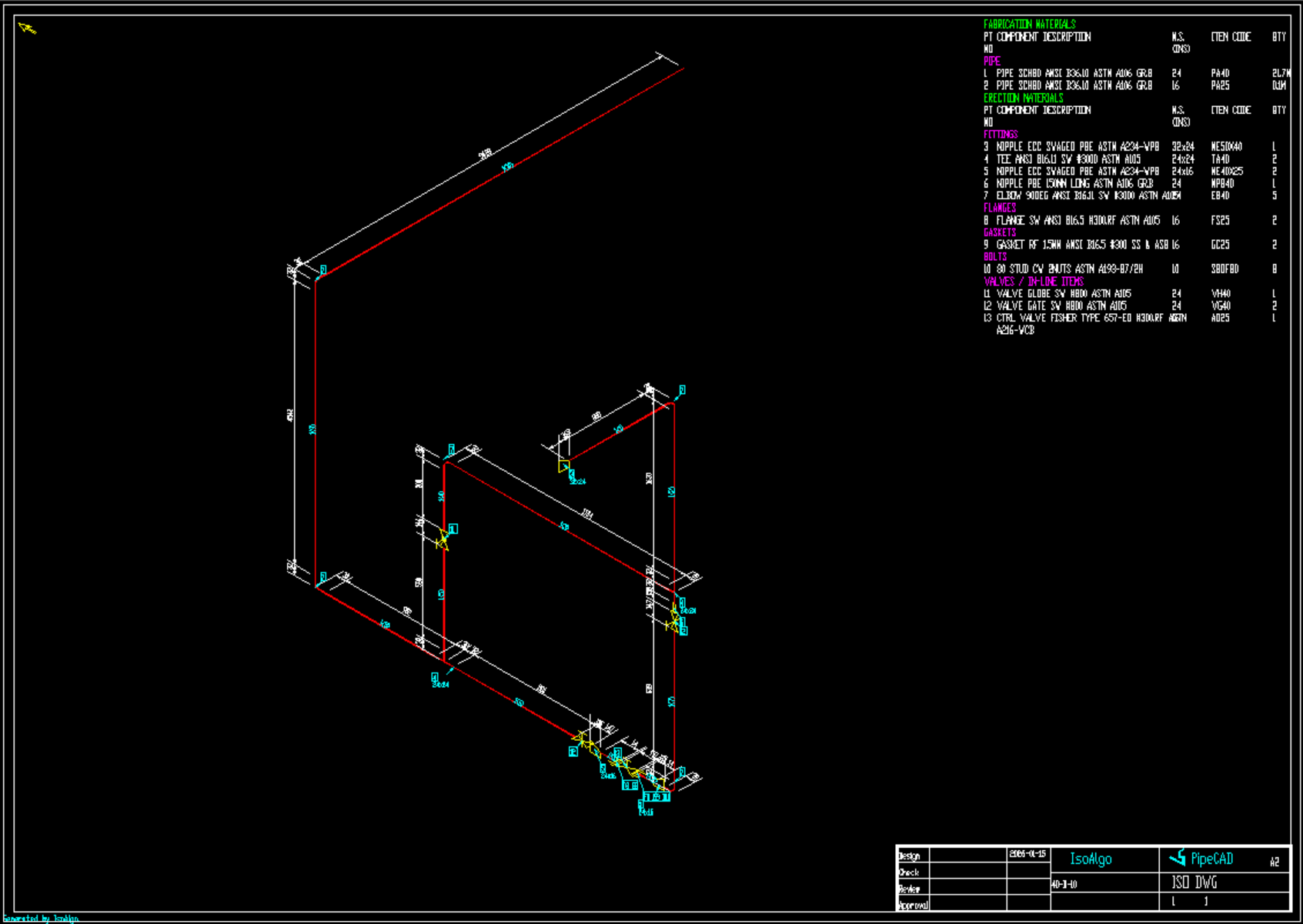This screenshot has width=1303, height=924.
Task: Click item code TA40
Action: (1220, 159)
